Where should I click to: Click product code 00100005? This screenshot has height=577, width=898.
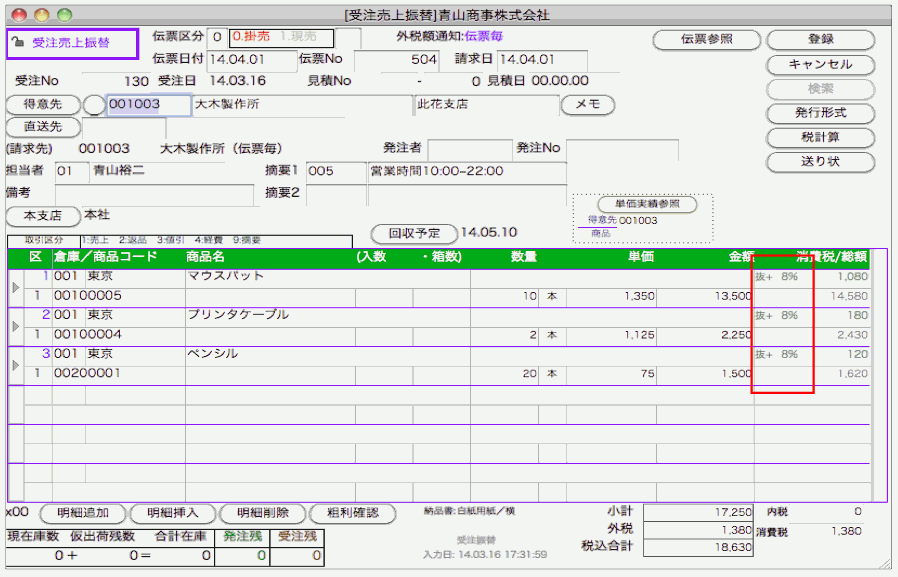point(88,296)
